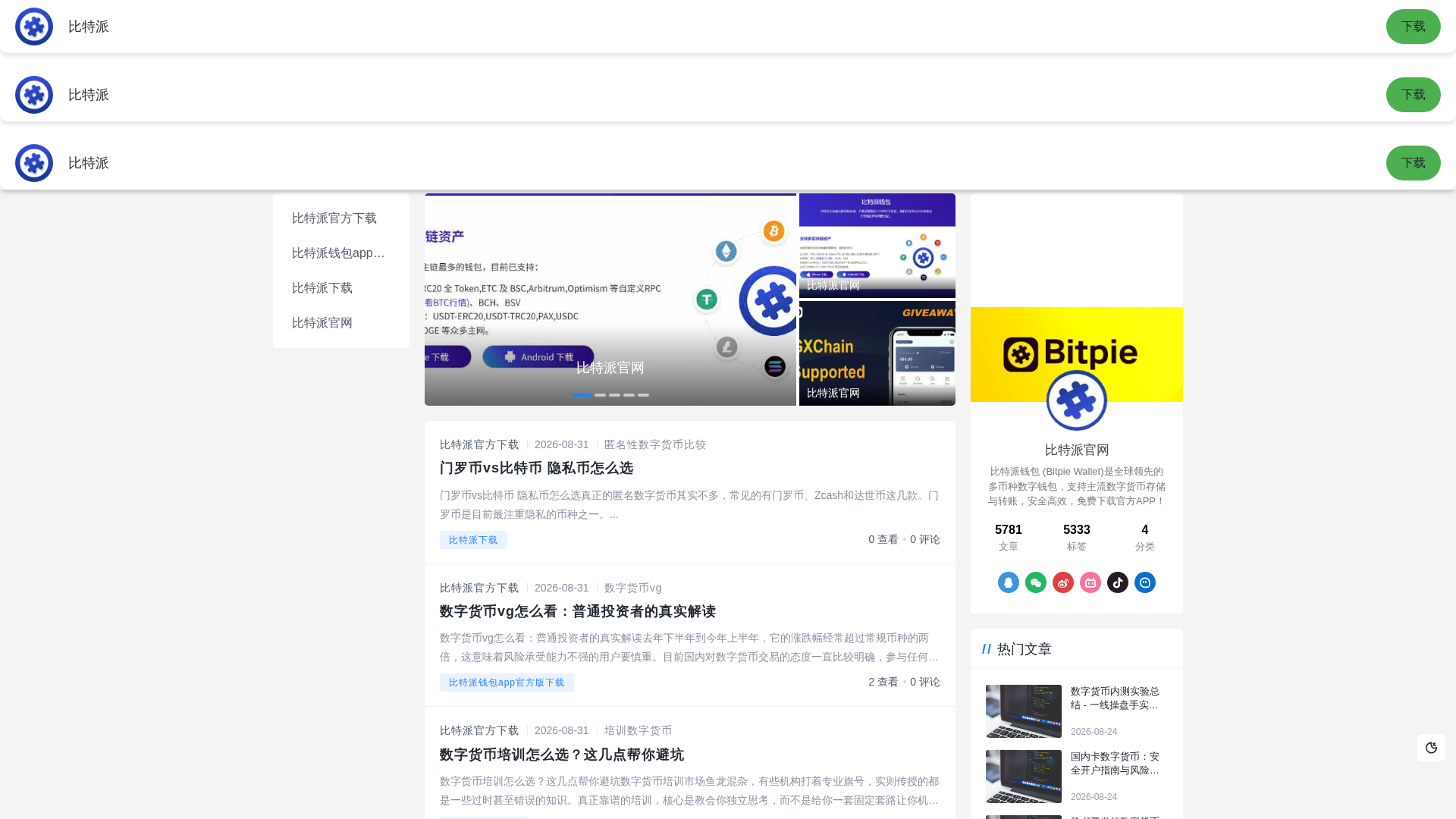The width and height of the screenshot is (1456, 819).
Task: Open article 数字货币培训怎么选？这几点帮你避坑
Action: (562, 755)
